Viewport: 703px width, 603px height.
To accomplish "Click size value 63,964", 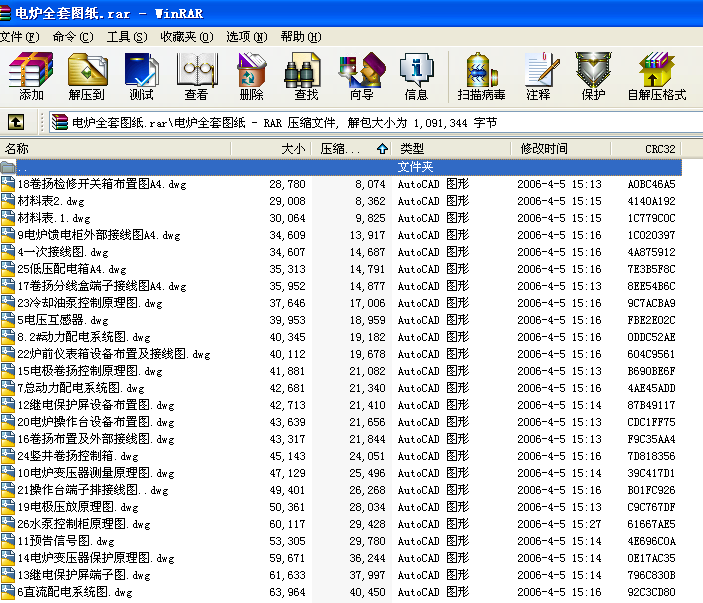I will (x=287, y=593).
